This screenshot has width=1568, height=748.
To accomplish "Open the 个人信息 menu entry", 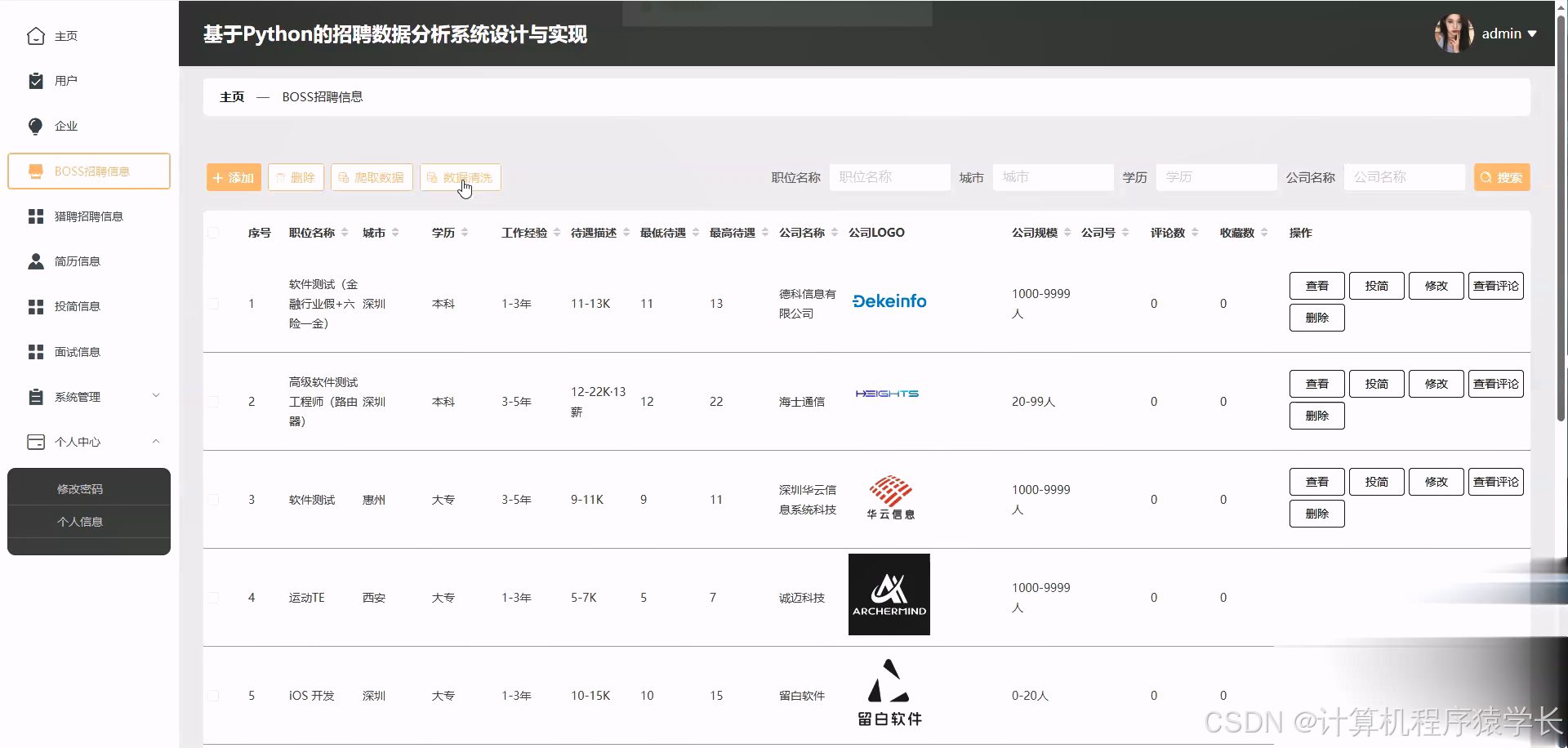I will click(80, 521).
